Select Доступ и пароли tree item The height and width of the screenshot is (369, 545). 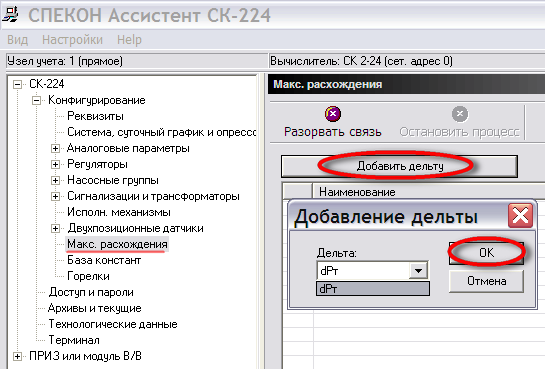click(x=91, y=292)
